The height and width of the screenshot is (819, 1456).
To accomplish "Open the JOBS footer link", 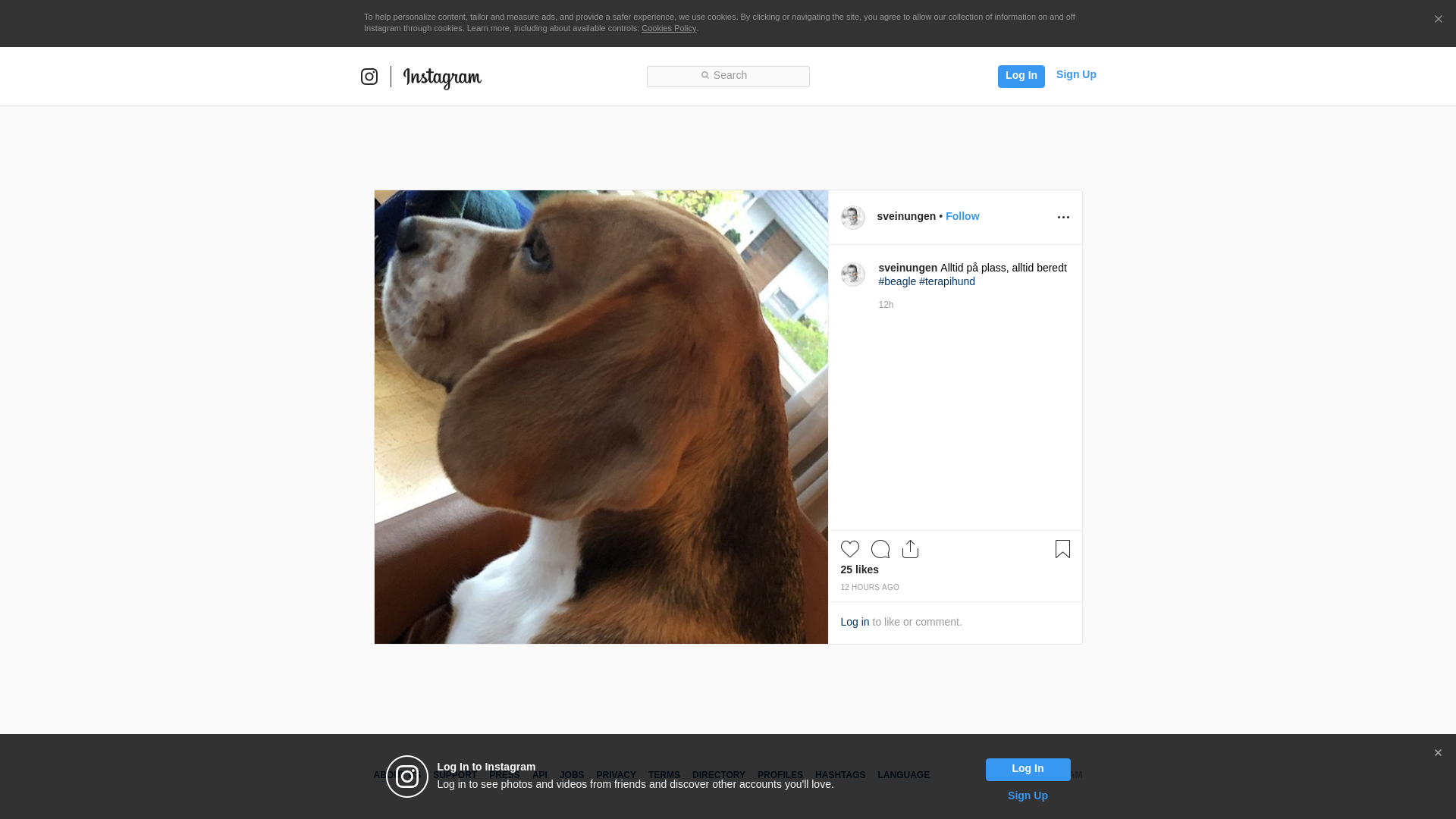I will [x=572, y=775].
